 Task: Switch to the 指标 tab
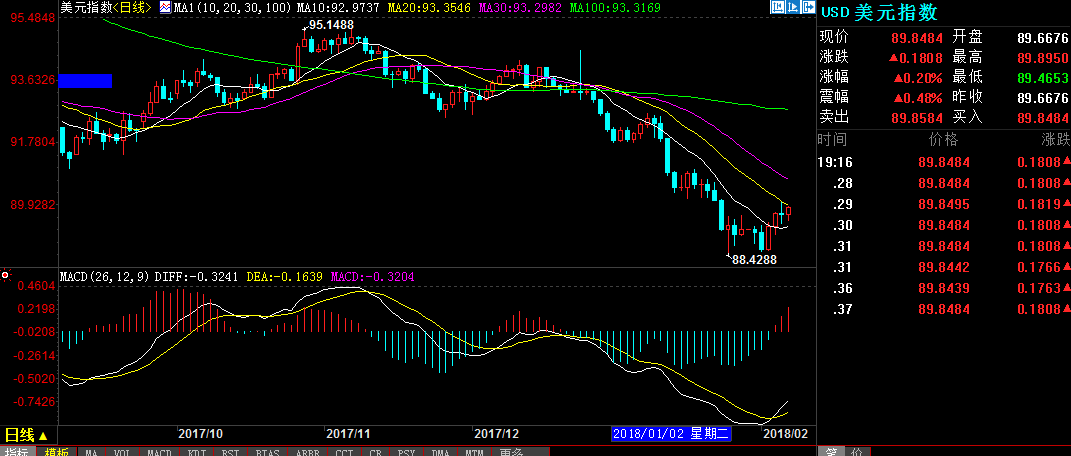point(20,452)
